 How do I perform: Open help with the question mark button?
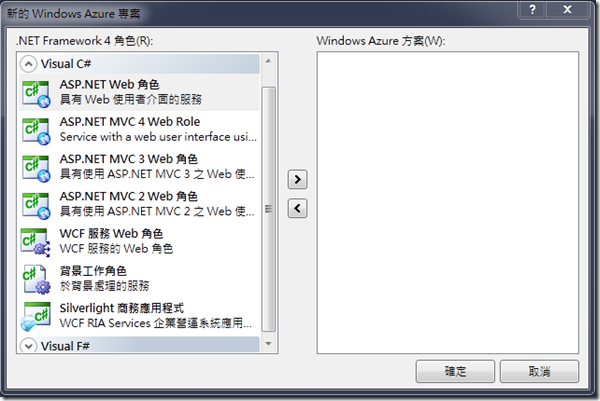click(532, 9)
